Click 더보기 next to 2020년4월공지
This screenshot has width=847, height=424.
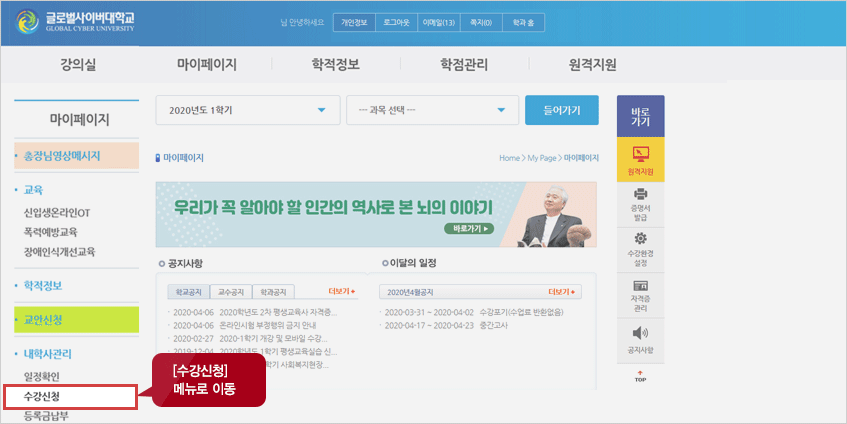[x=561, y=292]
